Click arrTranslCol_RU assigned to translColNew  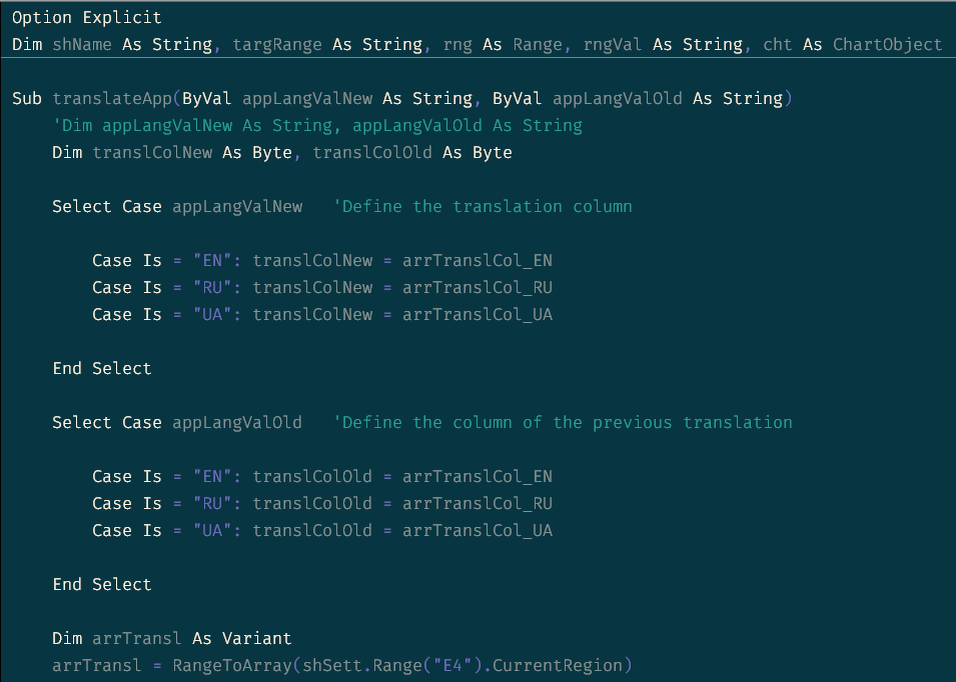click(477, 288)
